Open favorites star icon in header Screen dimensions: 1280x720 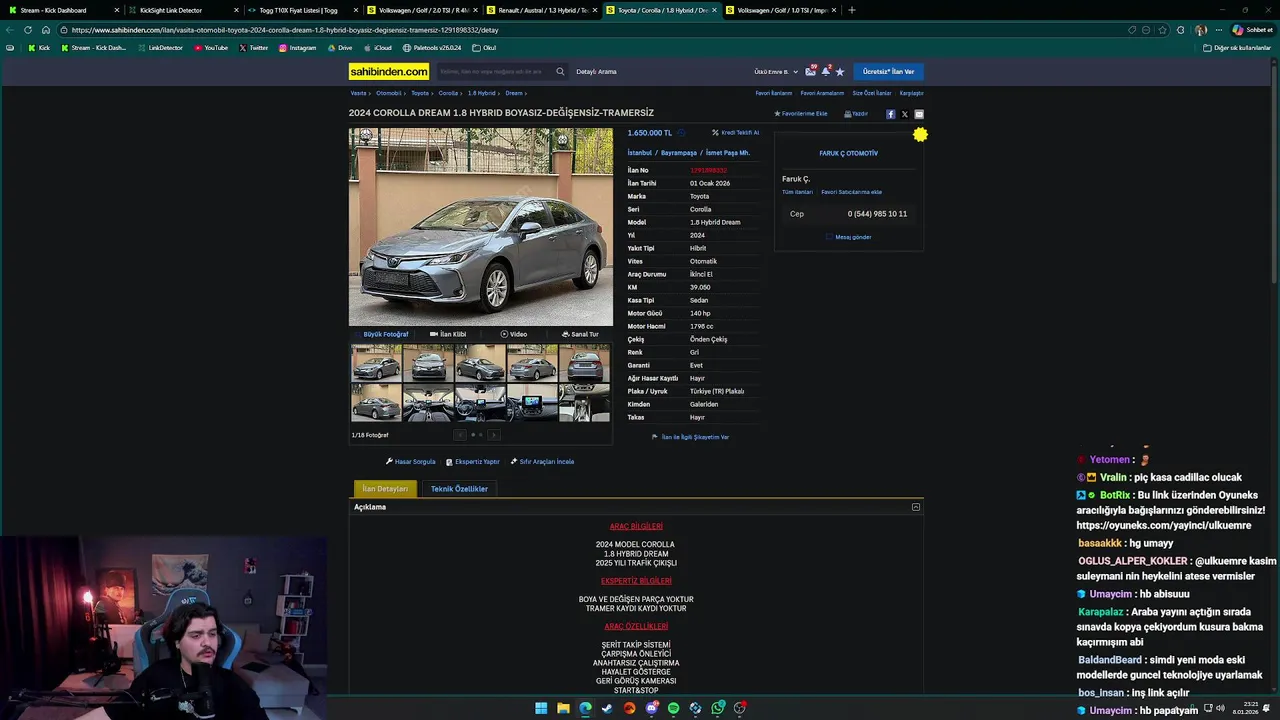click(x=840, y=71)
